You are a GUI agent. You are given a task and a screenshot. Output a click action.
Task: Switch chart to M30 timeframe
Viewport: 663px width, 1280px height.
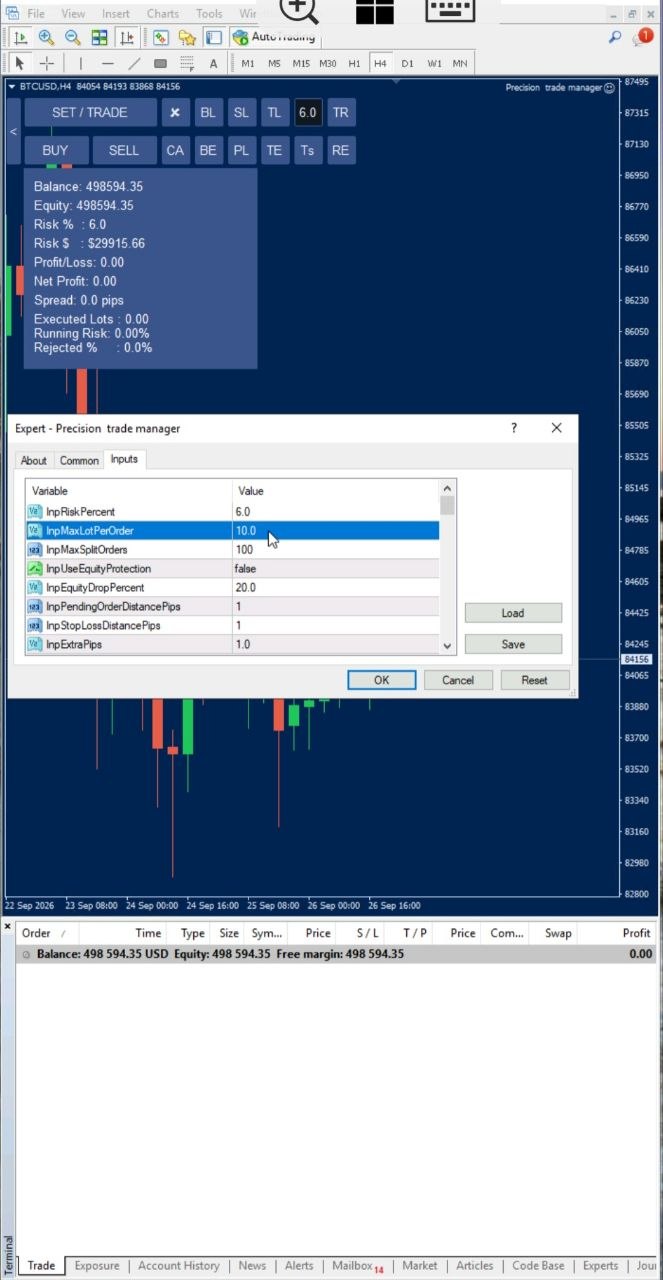pos(328,63)
